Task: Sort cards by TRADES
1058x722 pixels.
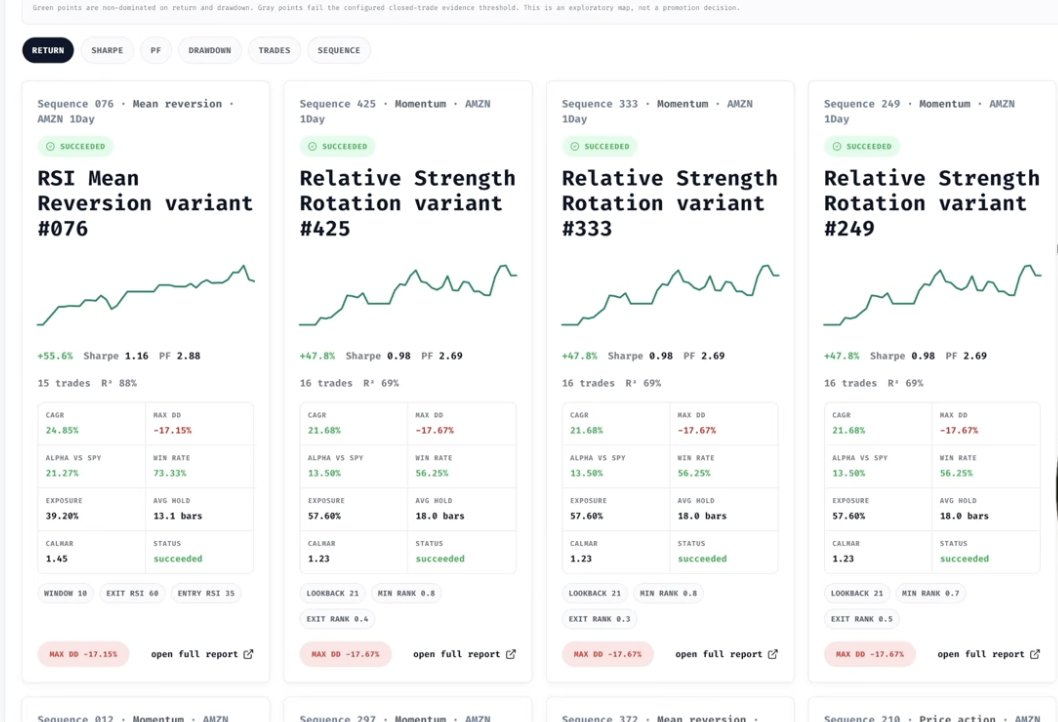Action: click(275, 50)
